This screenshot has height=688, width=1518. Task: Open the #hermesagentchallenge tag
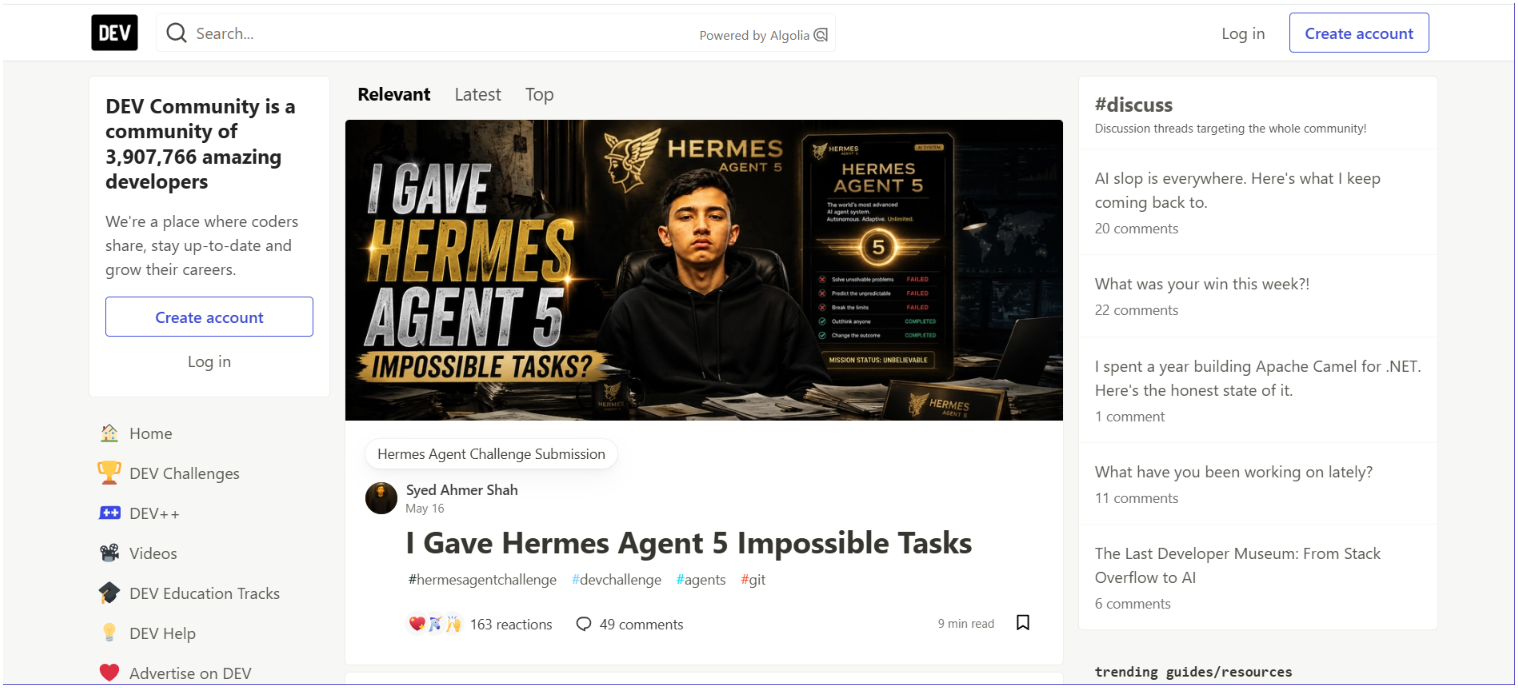pyautogui.click(x=482, y=579)
